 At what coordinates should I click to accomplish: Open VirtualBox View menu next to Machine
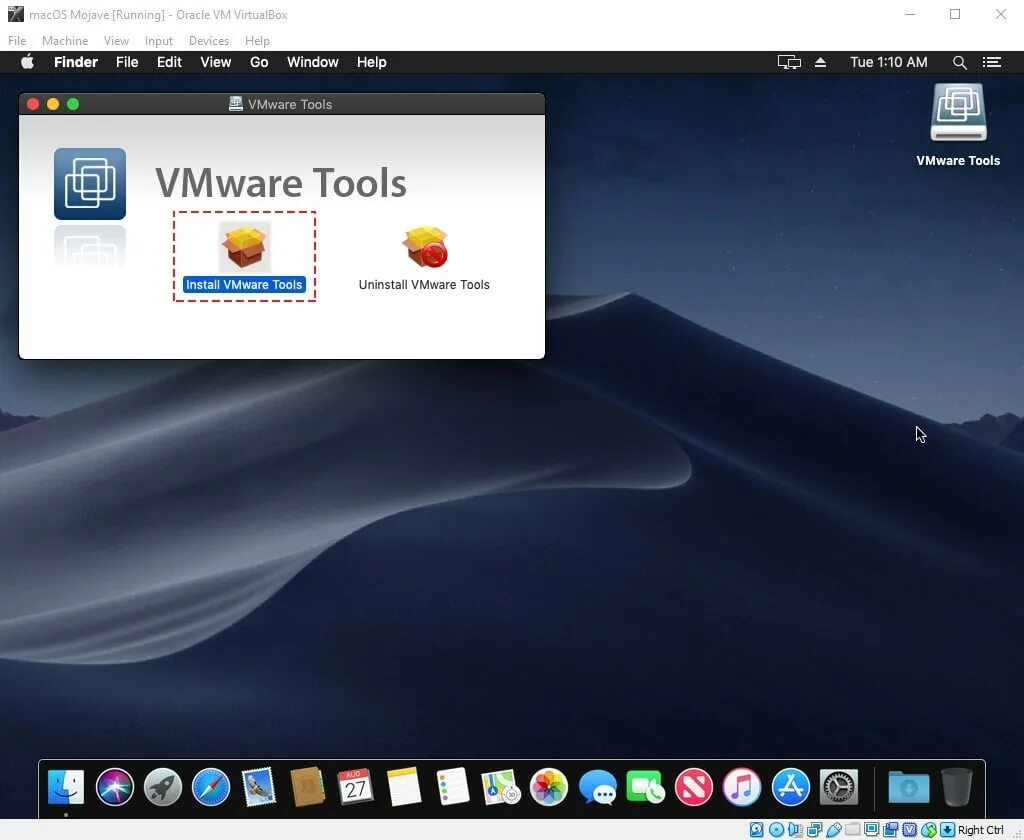[116, 40]
